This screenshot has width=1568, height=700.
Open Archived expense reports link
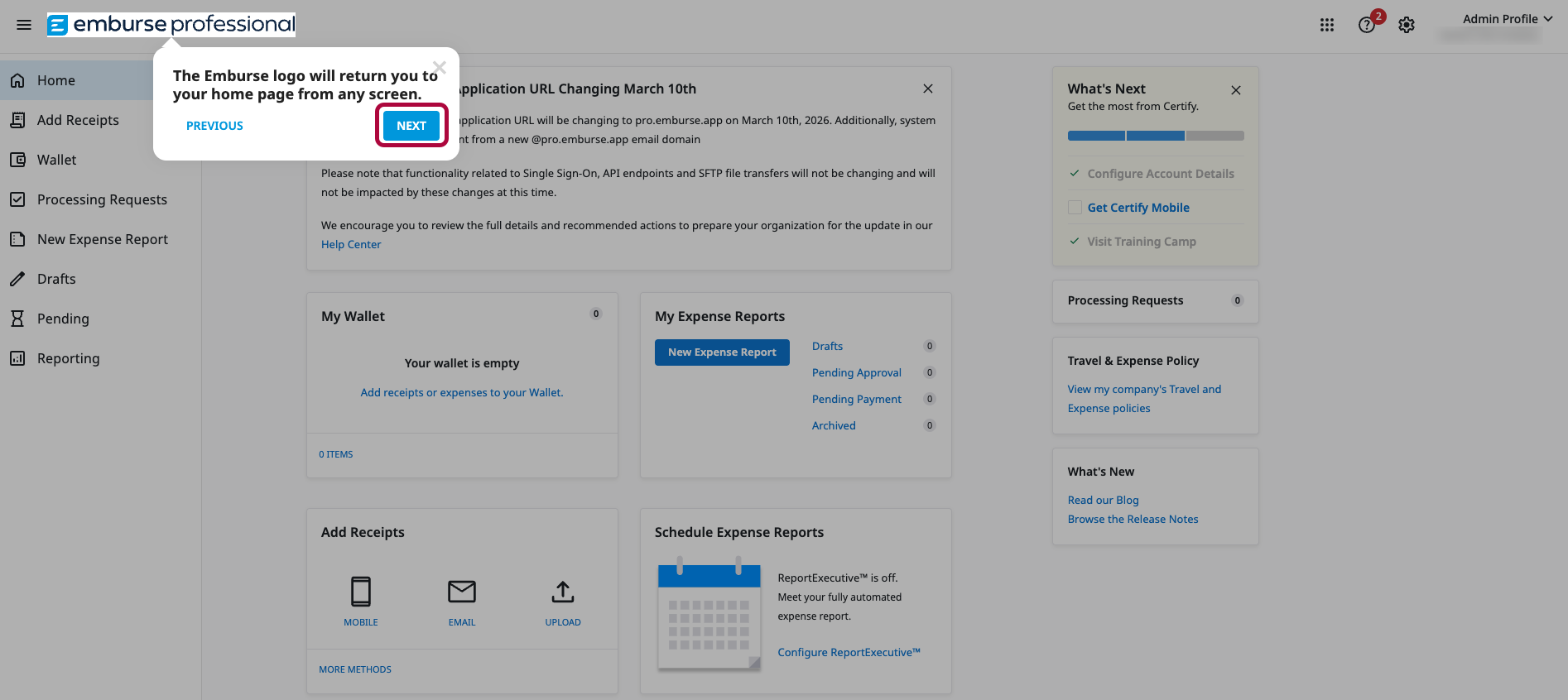point(834,426)
